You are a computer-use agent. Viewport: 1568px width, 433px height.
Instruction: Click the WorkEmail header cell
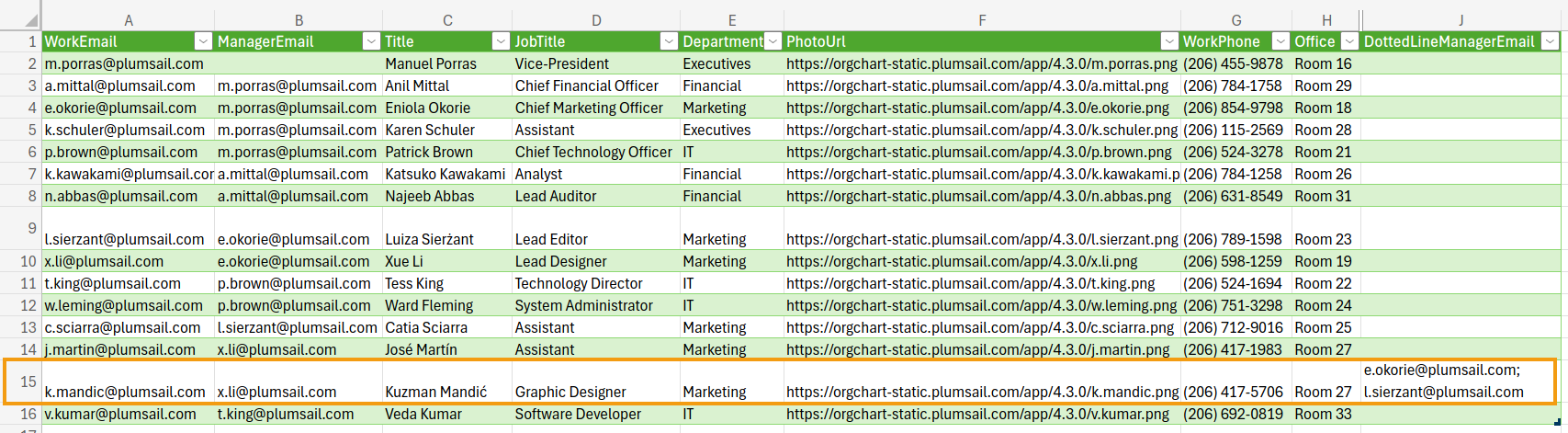pos(128,41)
